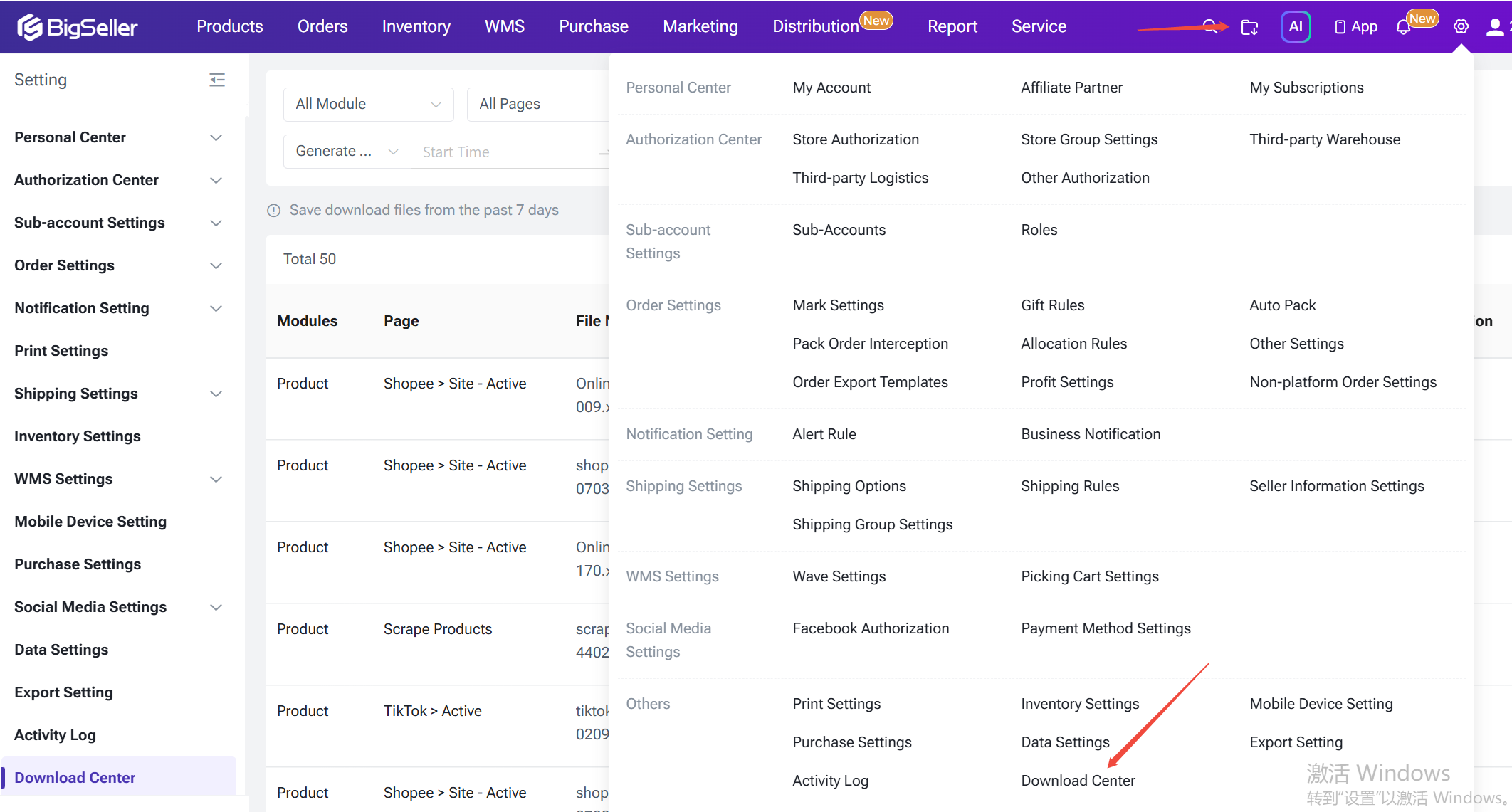
Task: Open the Report top menu
Action: pyautogui.click(x=952, y=26)
